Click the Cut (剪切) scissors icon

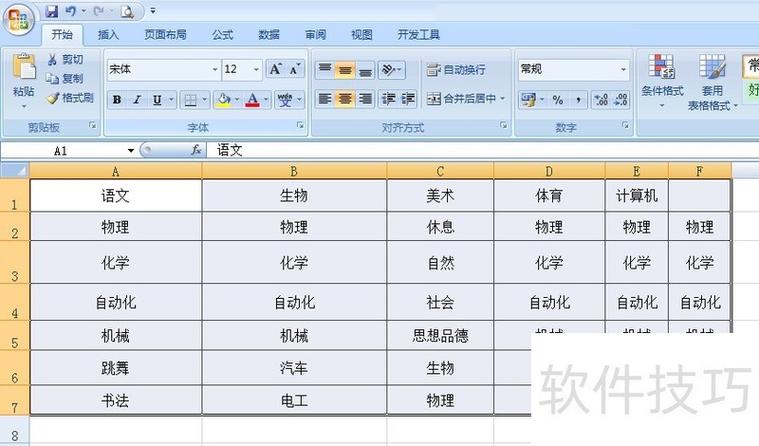point(54,60)
